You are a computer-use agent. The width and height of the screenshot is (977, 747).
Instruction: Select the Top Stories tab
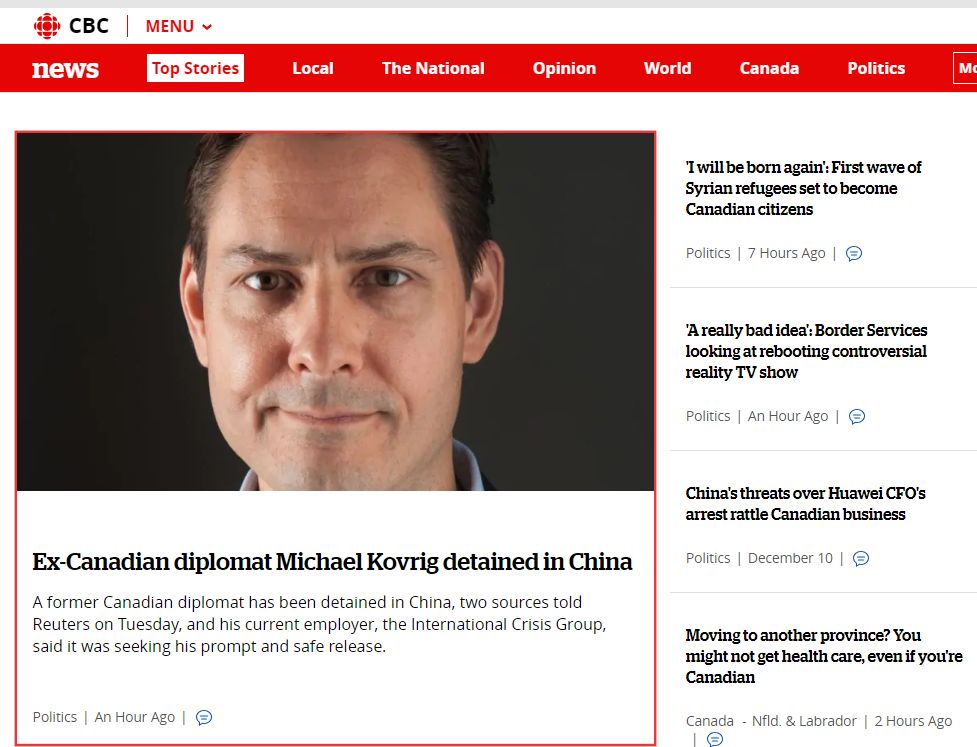coord(195,68)
